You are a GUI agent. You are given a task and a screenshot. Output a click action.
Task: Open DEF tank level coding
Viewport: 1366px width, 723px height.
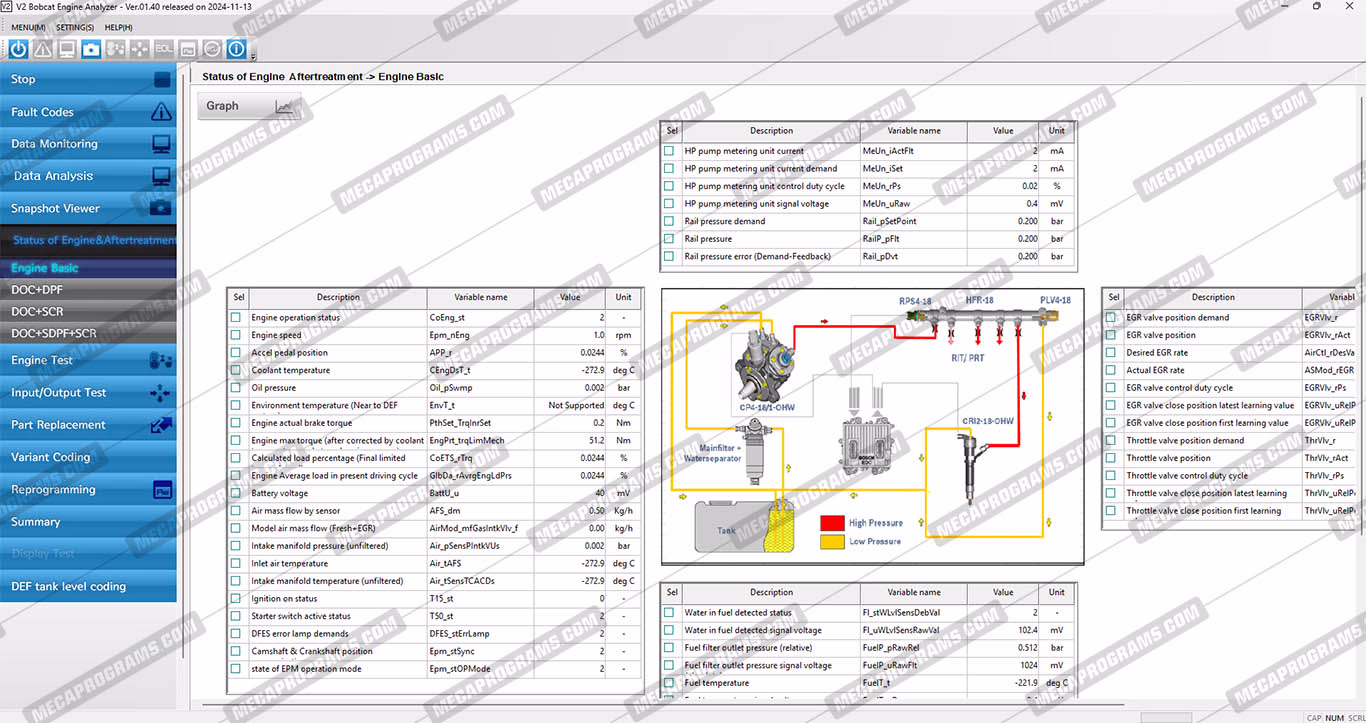(x=88, y=586)
